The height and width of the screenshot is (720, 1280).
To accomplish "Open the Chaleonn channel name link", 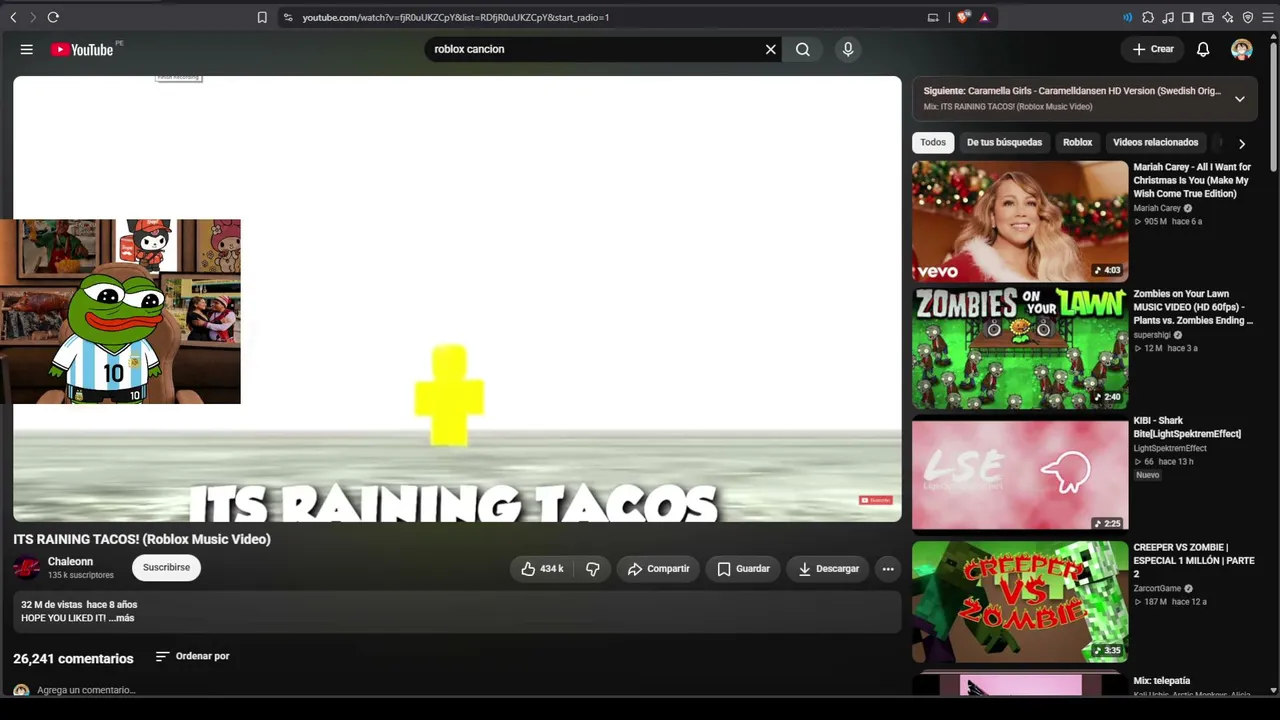I will point(70,562).
